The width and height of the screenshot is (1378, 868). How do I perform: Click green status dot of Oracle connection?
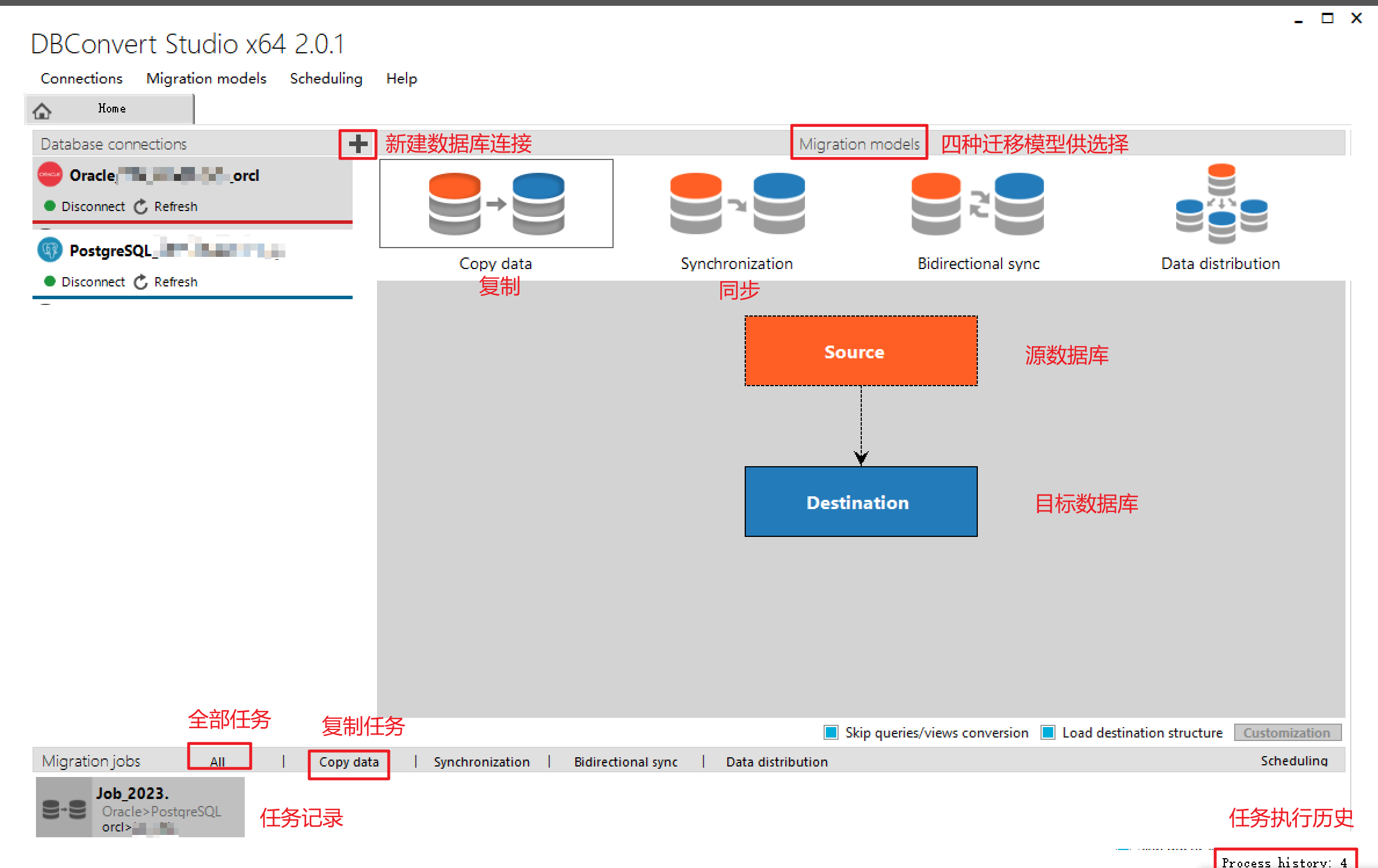click(50, 206)
